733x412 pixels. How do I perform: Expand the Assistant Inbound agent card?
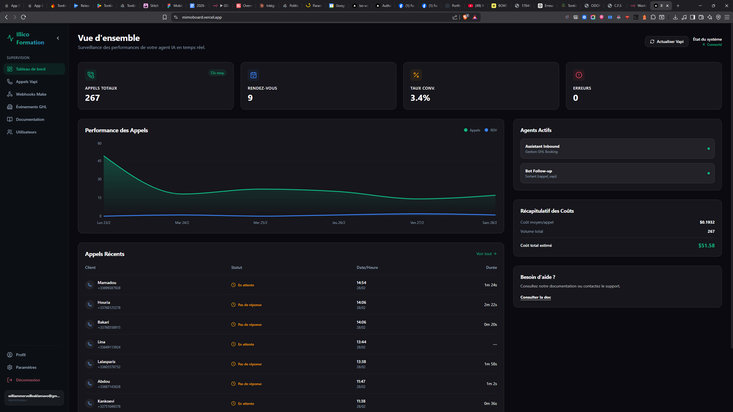click(615, 148)
